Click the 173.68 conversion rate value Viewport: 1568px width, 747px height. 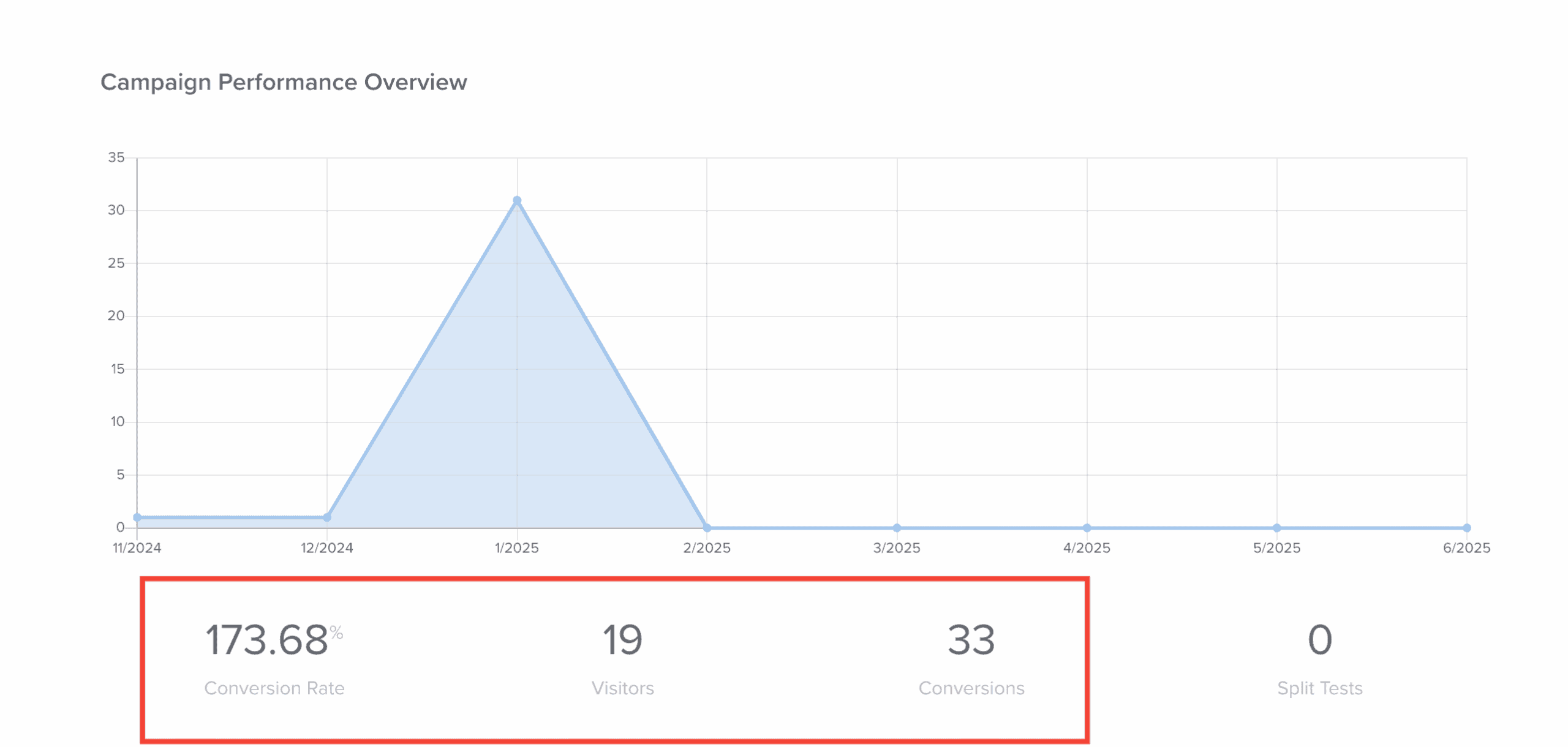266,640
